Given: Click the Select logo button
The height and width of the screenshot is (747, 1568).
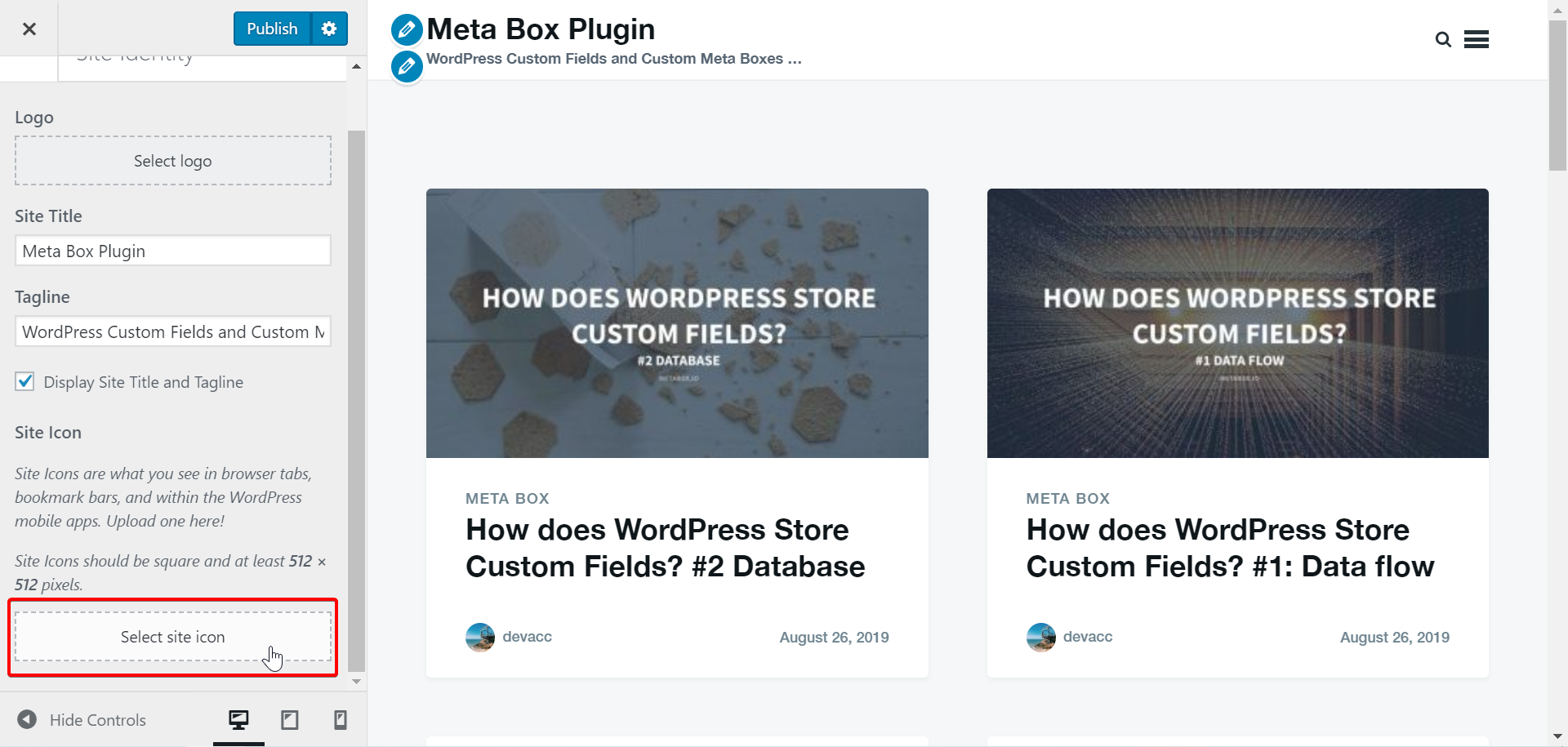Looking at the screenshot, I should tap(172, 160).
